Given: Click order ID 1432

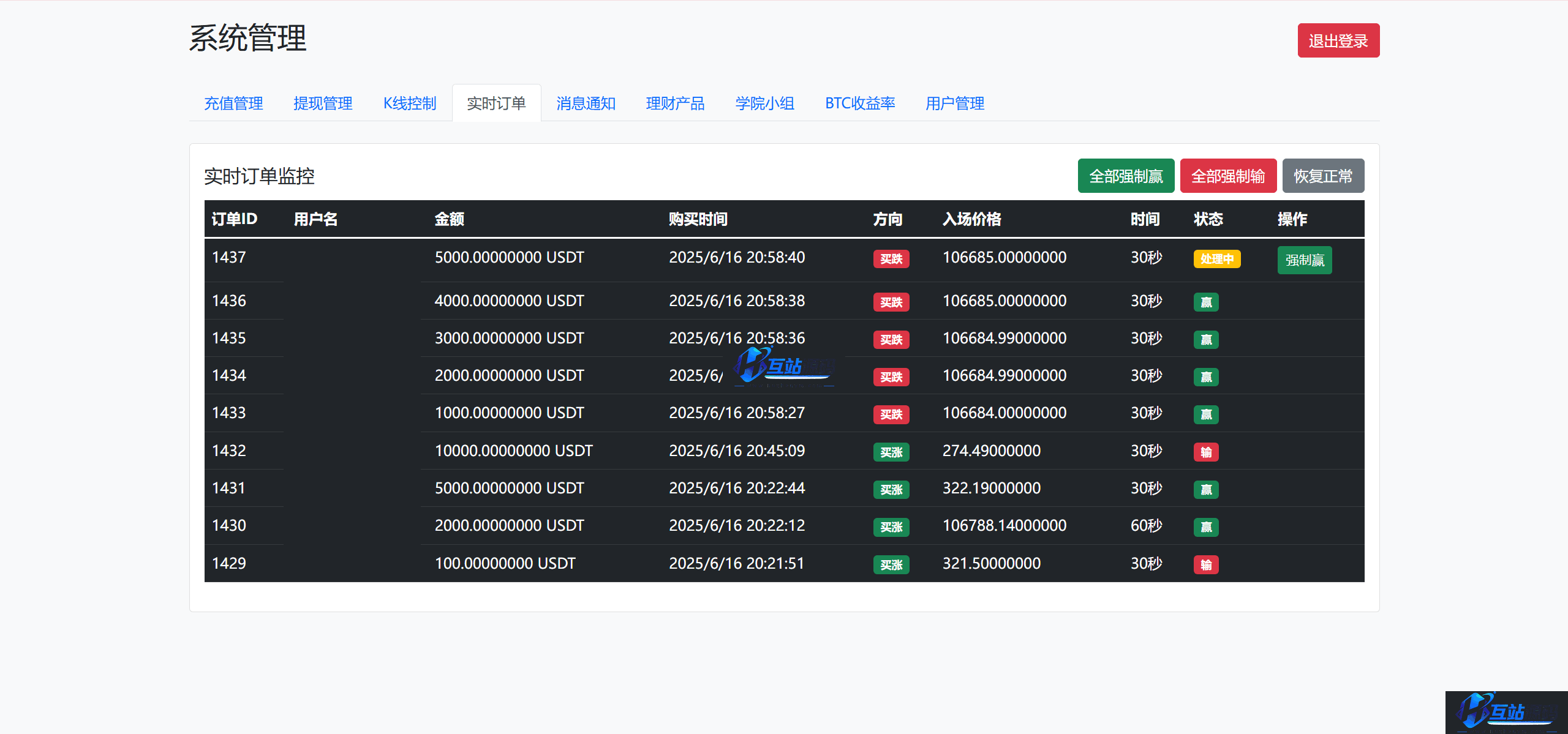Looking at the screenshot, I should pyautogui.click(x=229, y=451).
